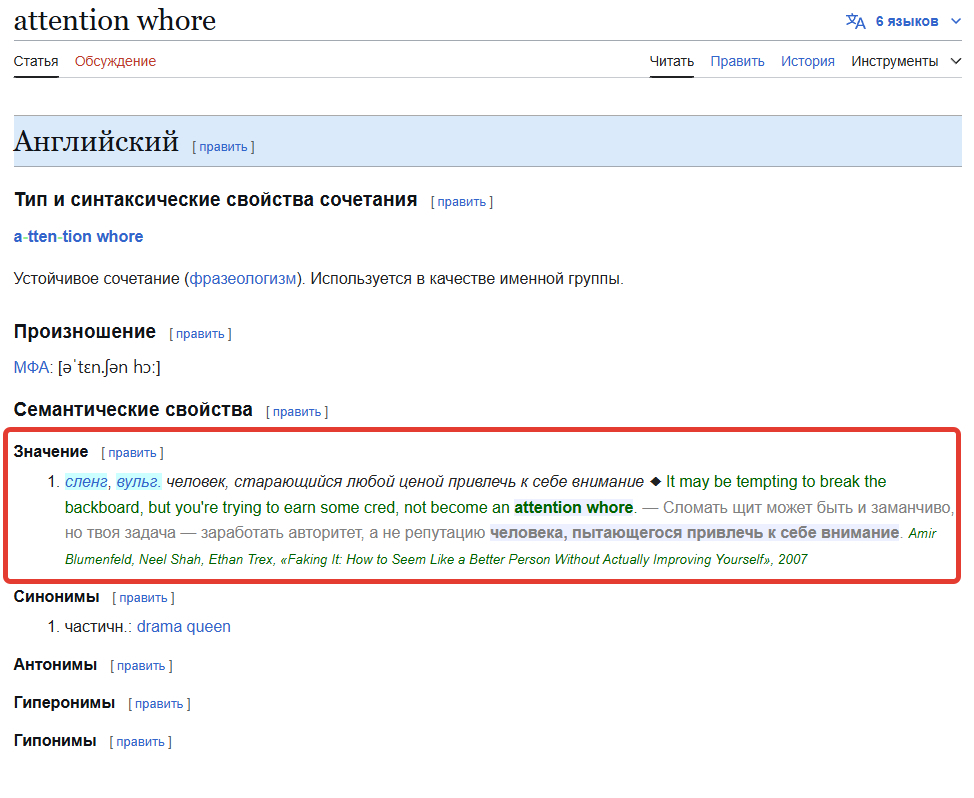Open the МФА link

coord(31,368)
